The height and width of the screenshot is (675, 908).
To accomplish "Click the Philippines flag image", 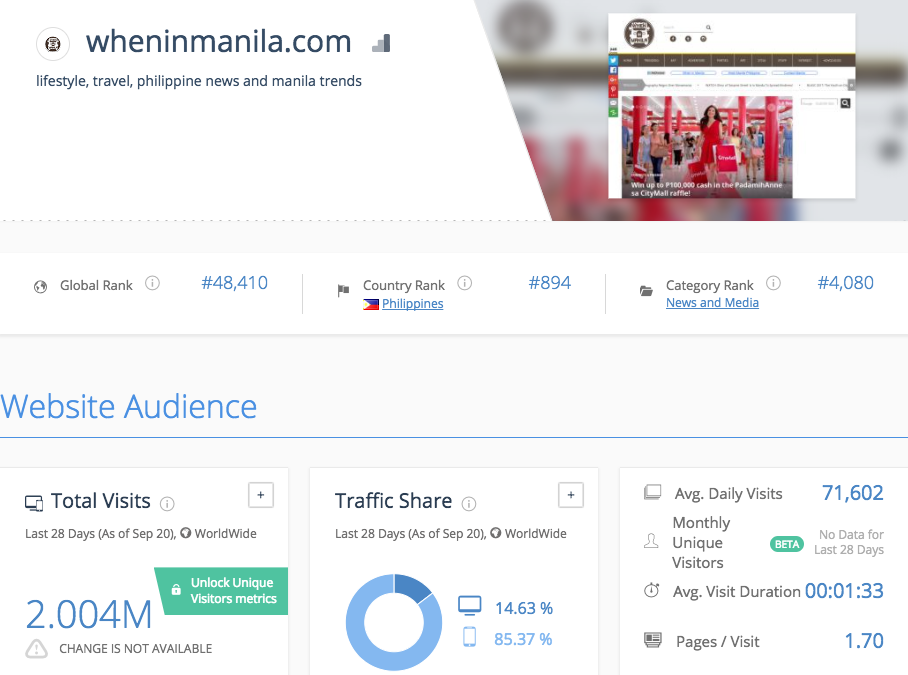I will click(x=371, y=304).
